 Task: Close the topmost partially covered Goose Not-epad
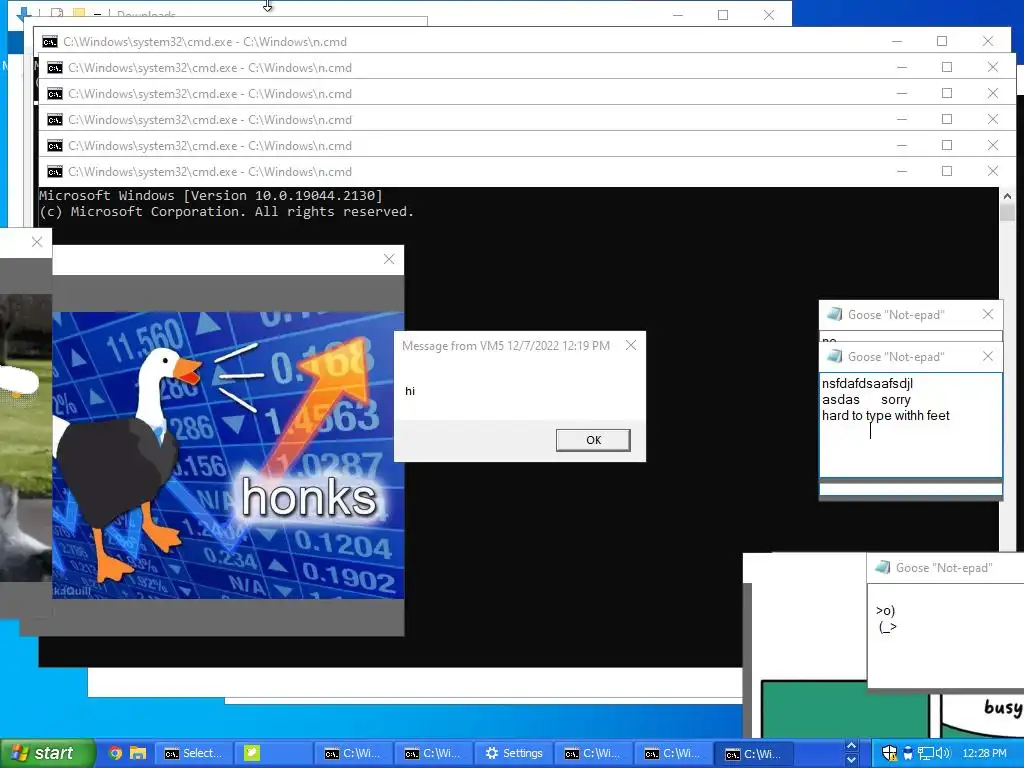coord(987,314)
